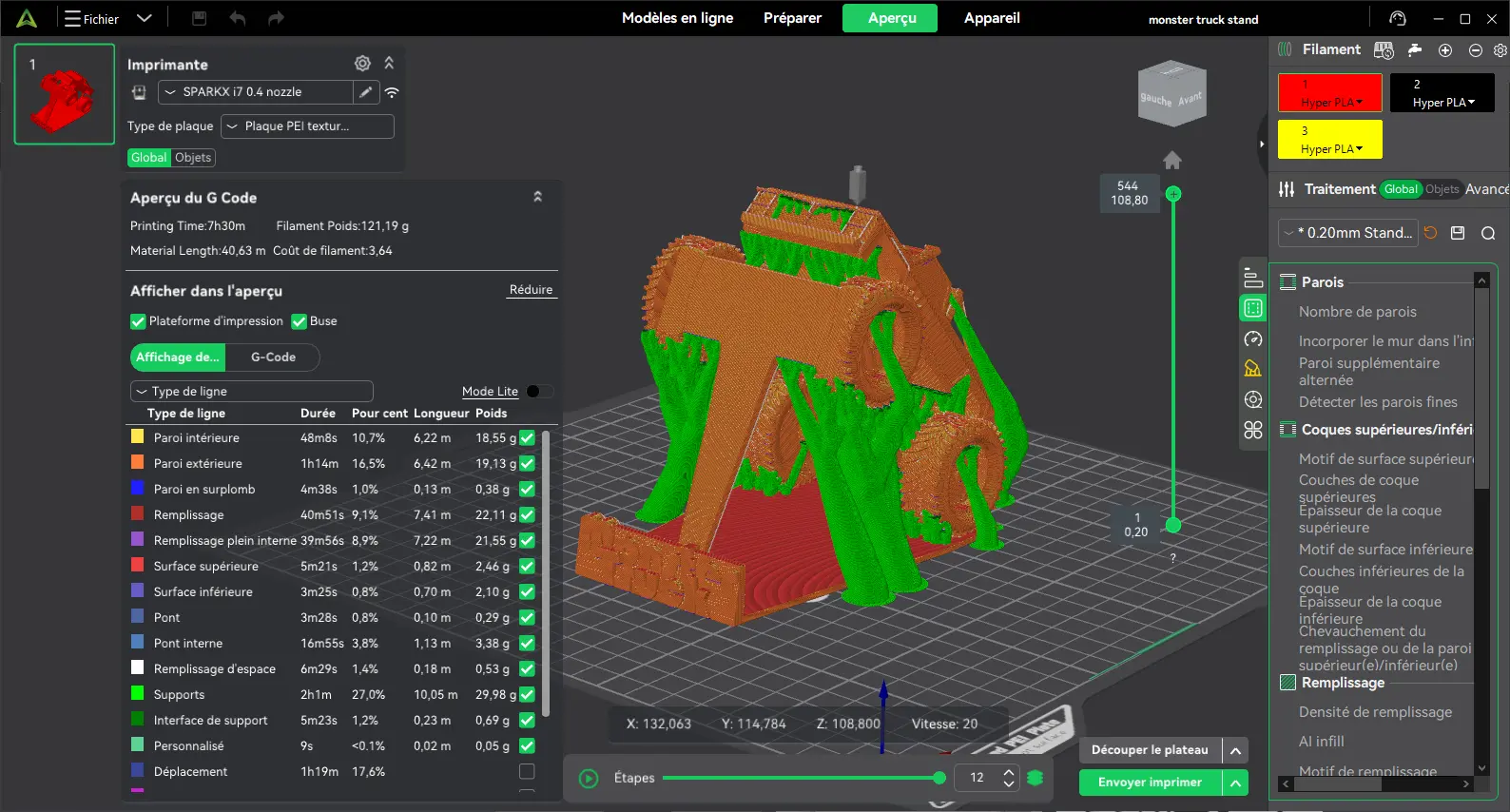
Task: Click the headset support icon in title bar
Action: coord(1397,18)
